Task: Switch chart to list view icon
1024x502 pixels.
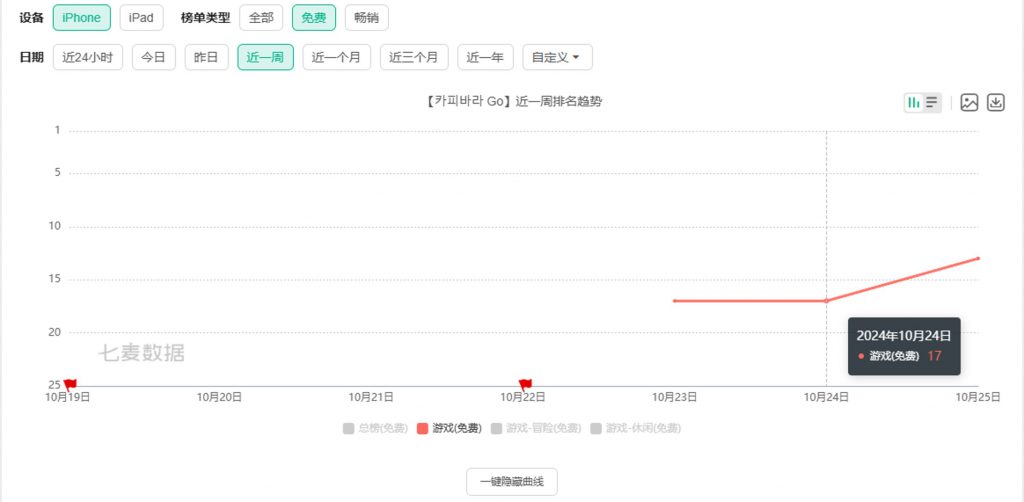Action: pyautogui.click(x=932, y=102)
